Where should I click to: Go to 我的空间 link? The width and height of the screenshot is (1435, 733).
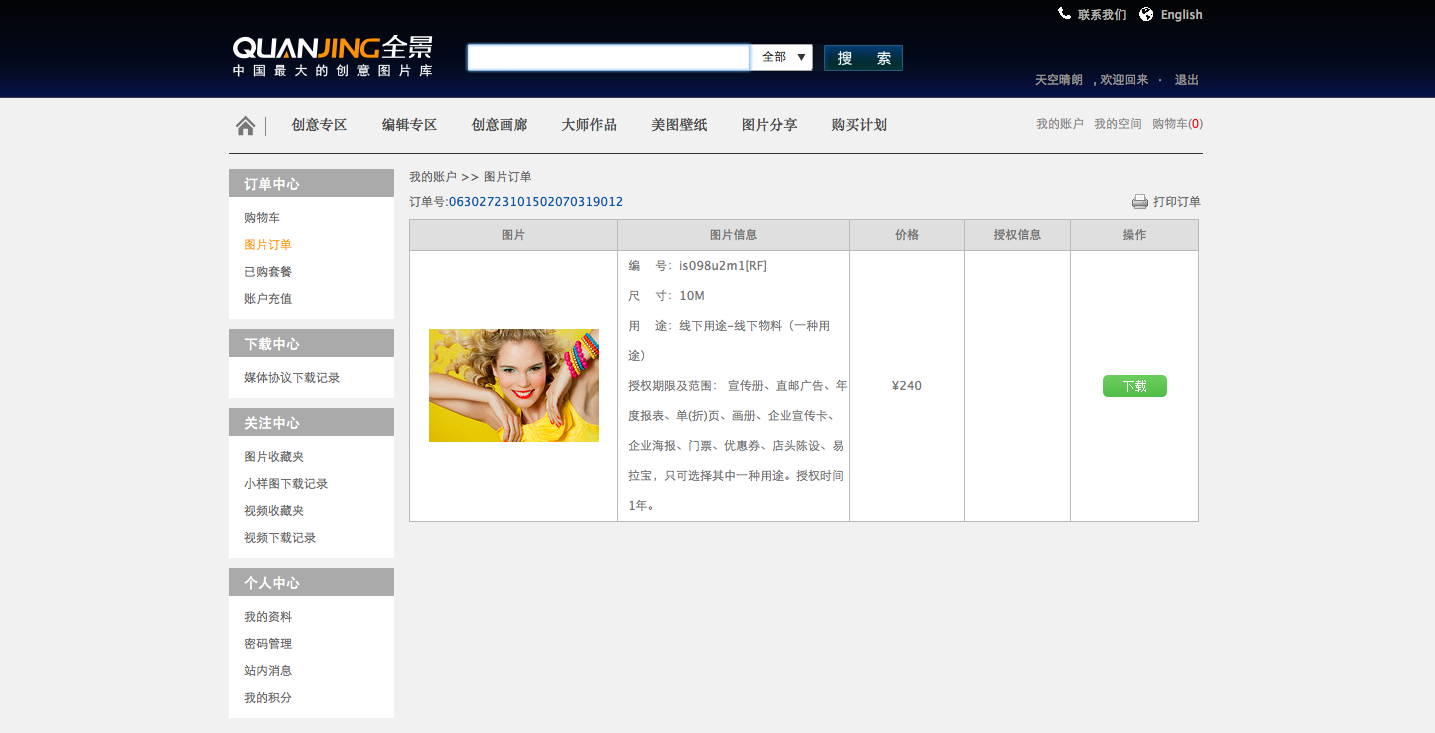1117,124
